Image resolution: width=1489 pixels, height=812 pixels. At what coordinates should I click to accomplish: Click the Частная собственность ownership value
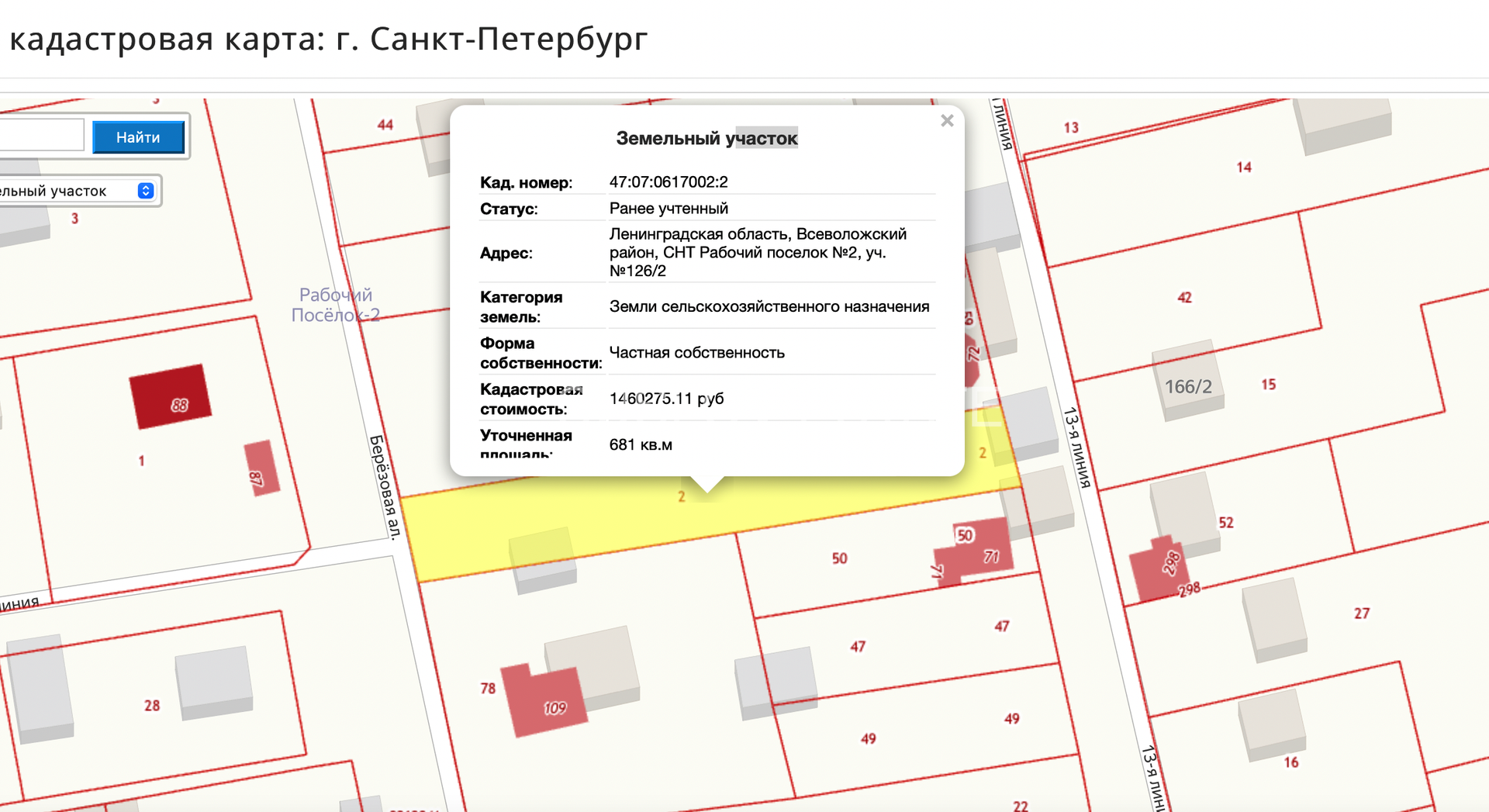click(x=697, y=353)
